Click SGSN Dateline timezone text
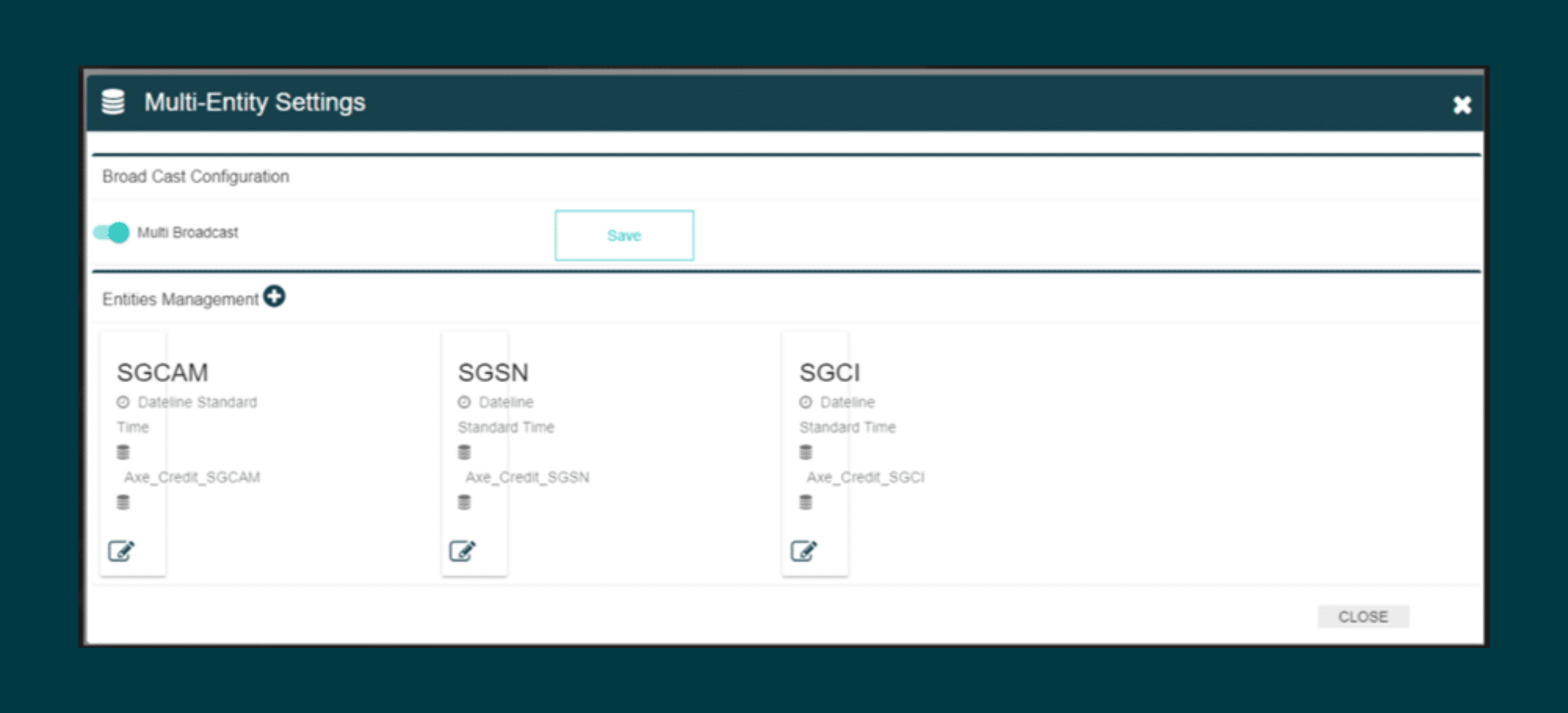The height and width of the screenshot is (713, 1568). (506, 402)
